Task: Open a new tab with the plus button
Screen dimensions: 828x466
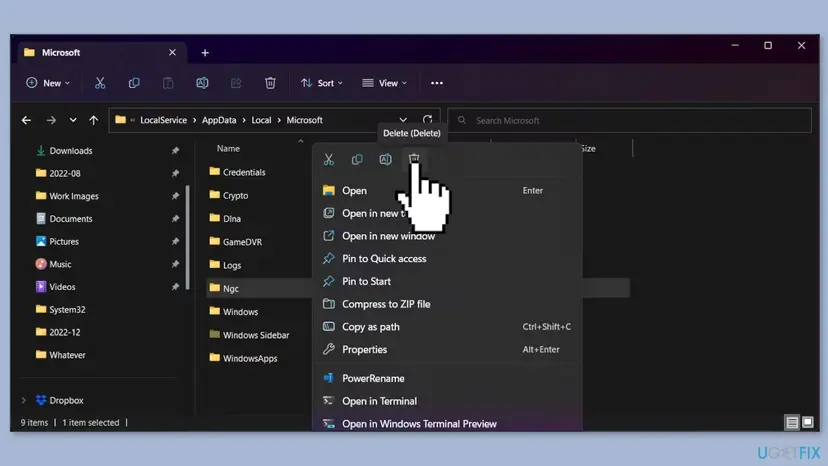Action: pyautogui.click(x=205, y=53)
